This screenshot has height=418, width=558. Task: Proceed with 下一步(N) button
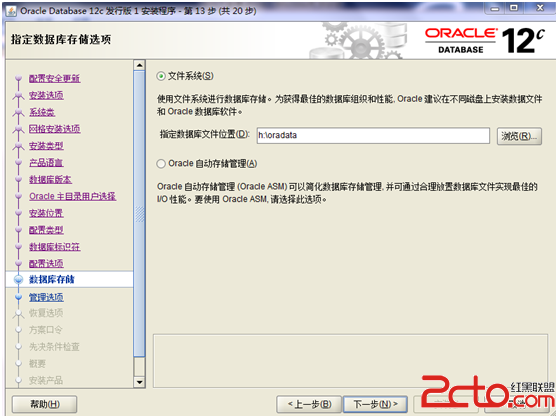click(x=375, y=404)
